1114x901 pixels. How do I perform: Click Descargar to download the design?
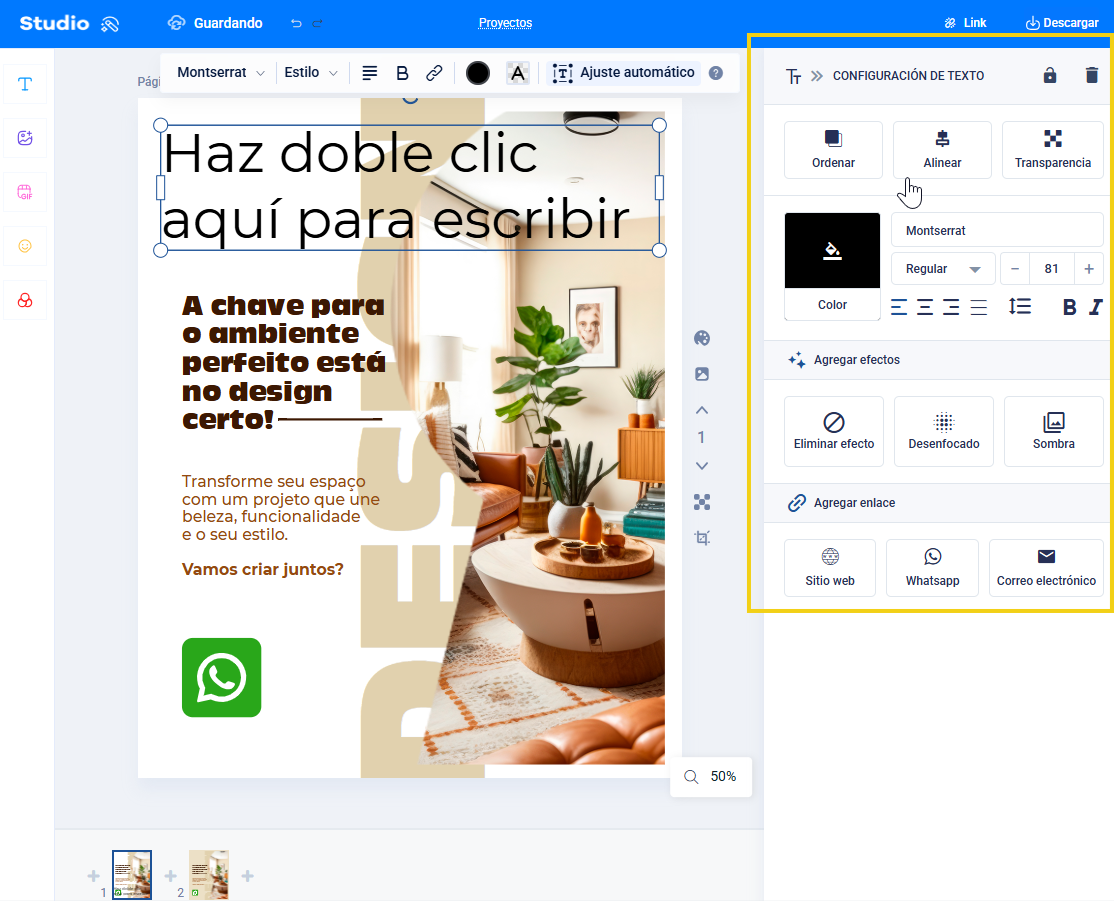pos(1062,23)
